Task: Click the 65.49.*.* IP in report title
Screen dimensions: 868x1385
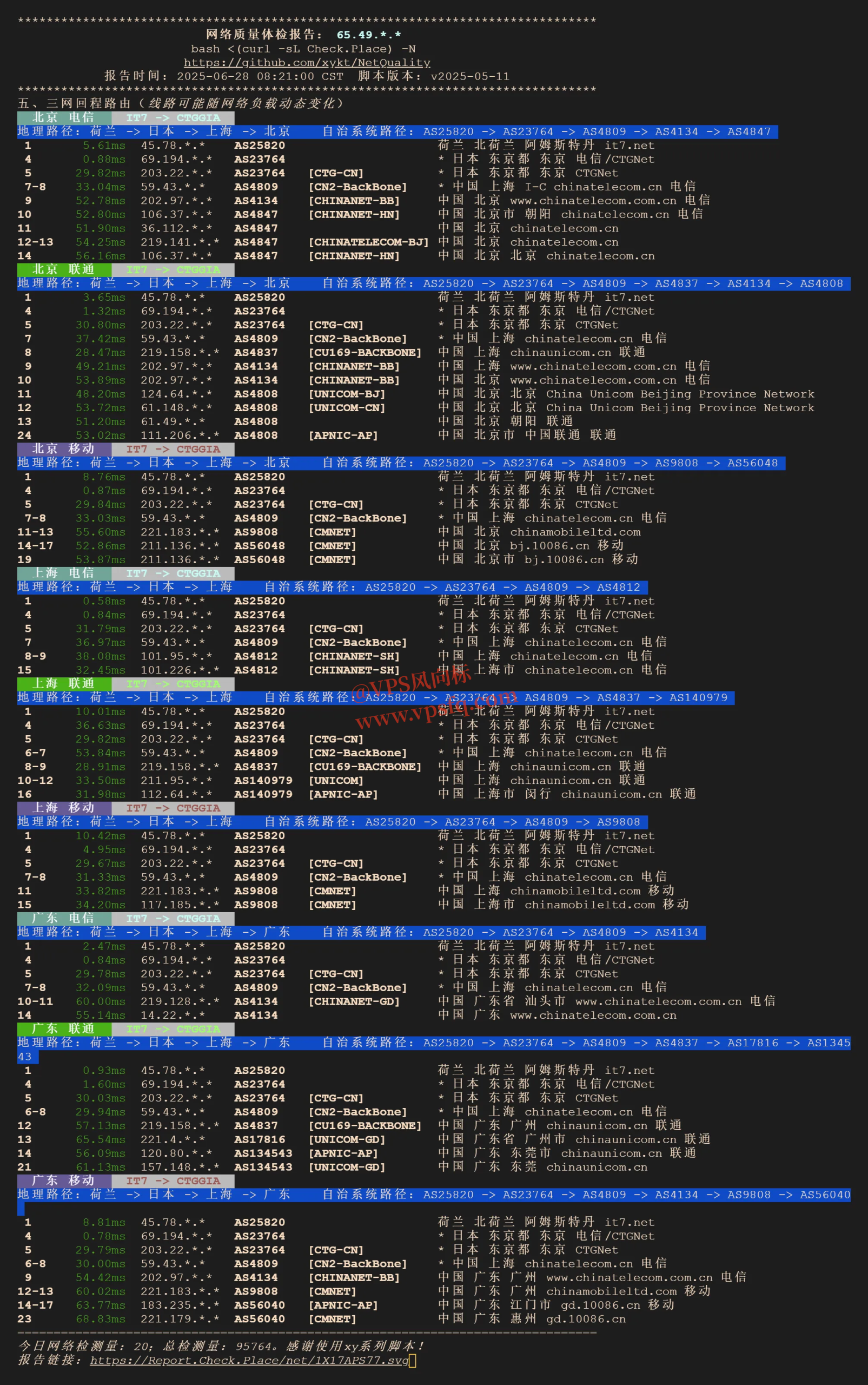Action: 368,35
